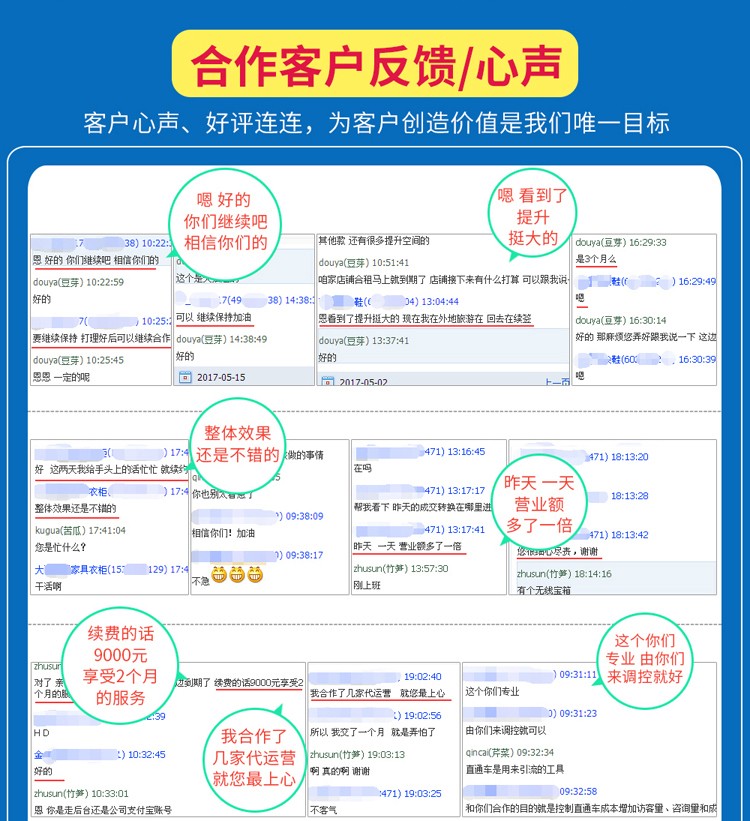Click the bubble 昨天 一天 营业额多了一倍
The height and width of the screenshot is (821, 750).
pos(539,503)
